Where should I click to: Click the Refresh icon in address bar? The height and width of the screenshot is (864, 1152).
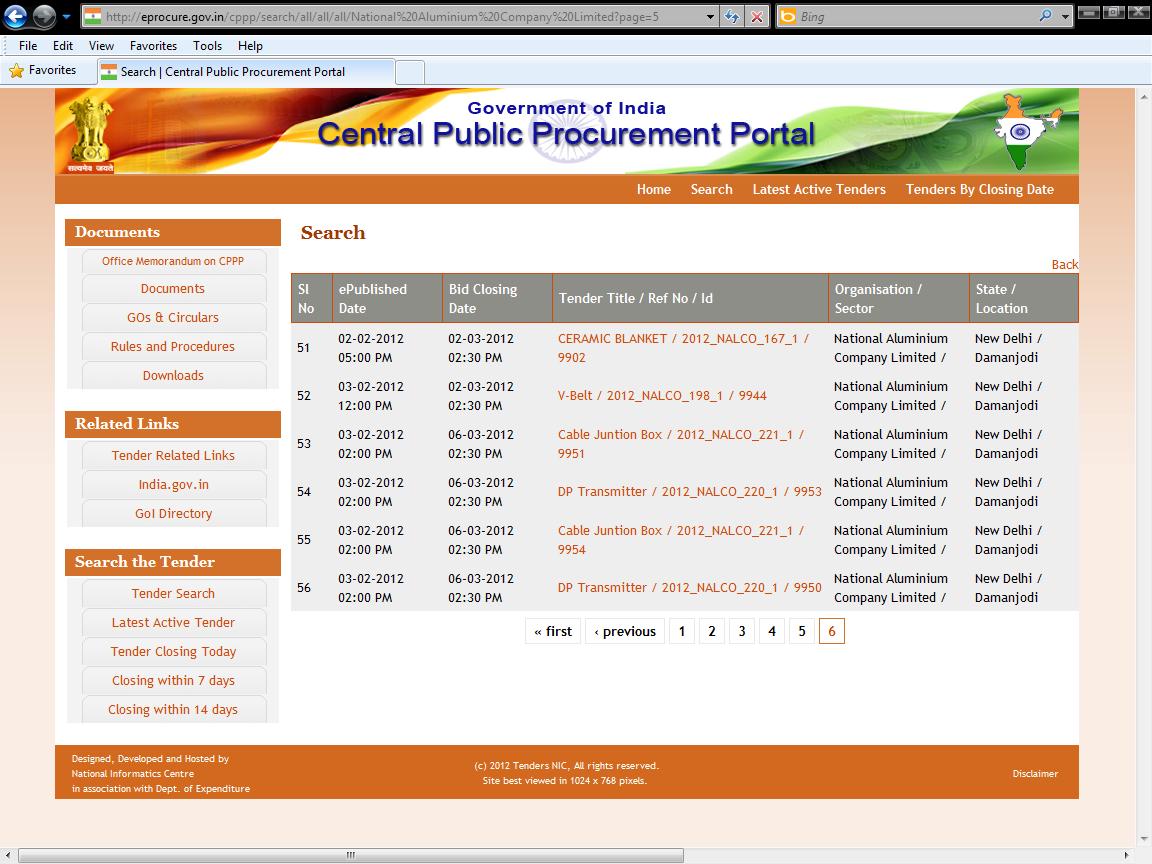click(732, 16)
